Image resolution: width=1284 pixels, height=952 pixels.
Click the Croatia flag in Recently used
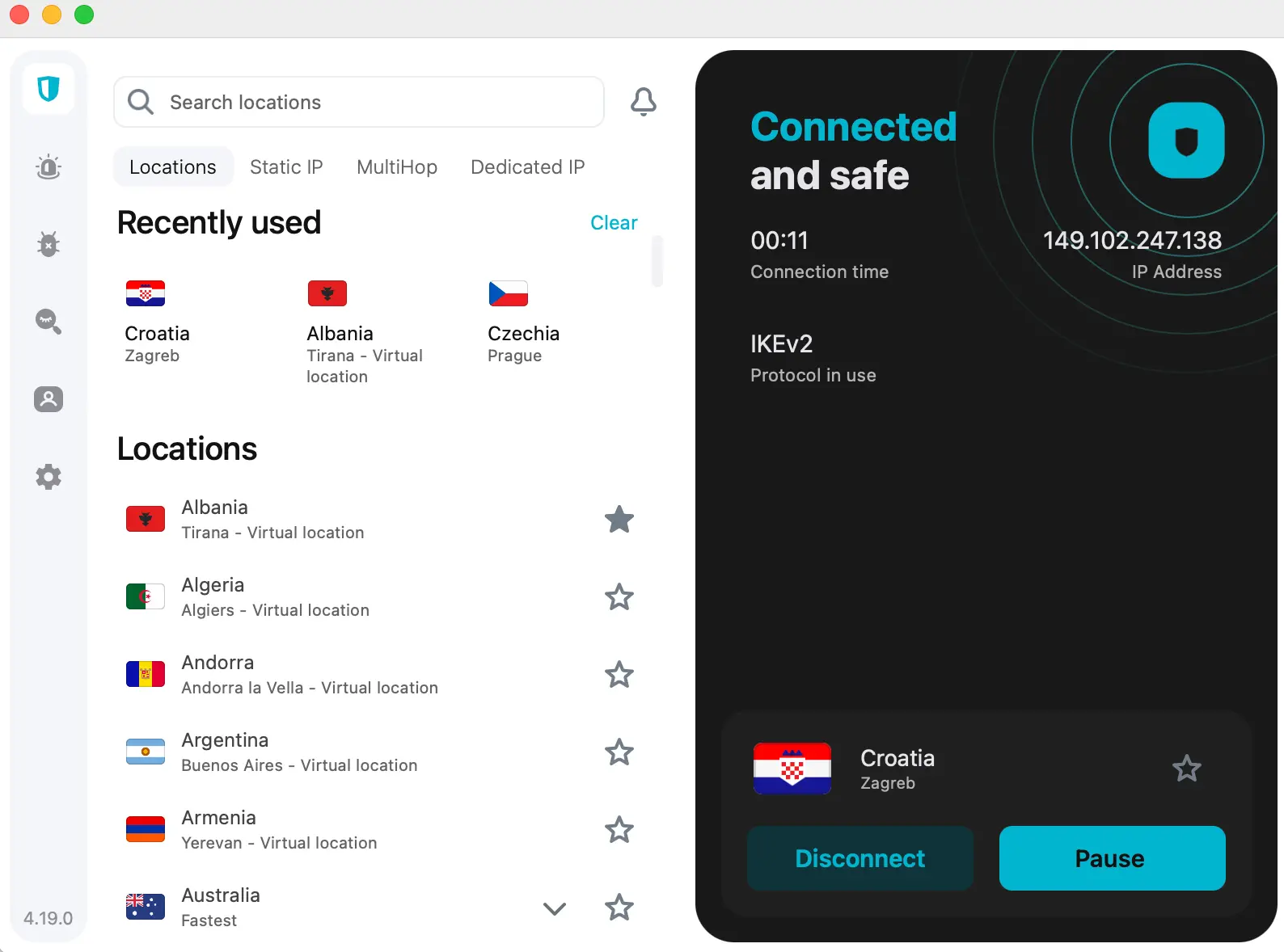click(x=146, y=293)
